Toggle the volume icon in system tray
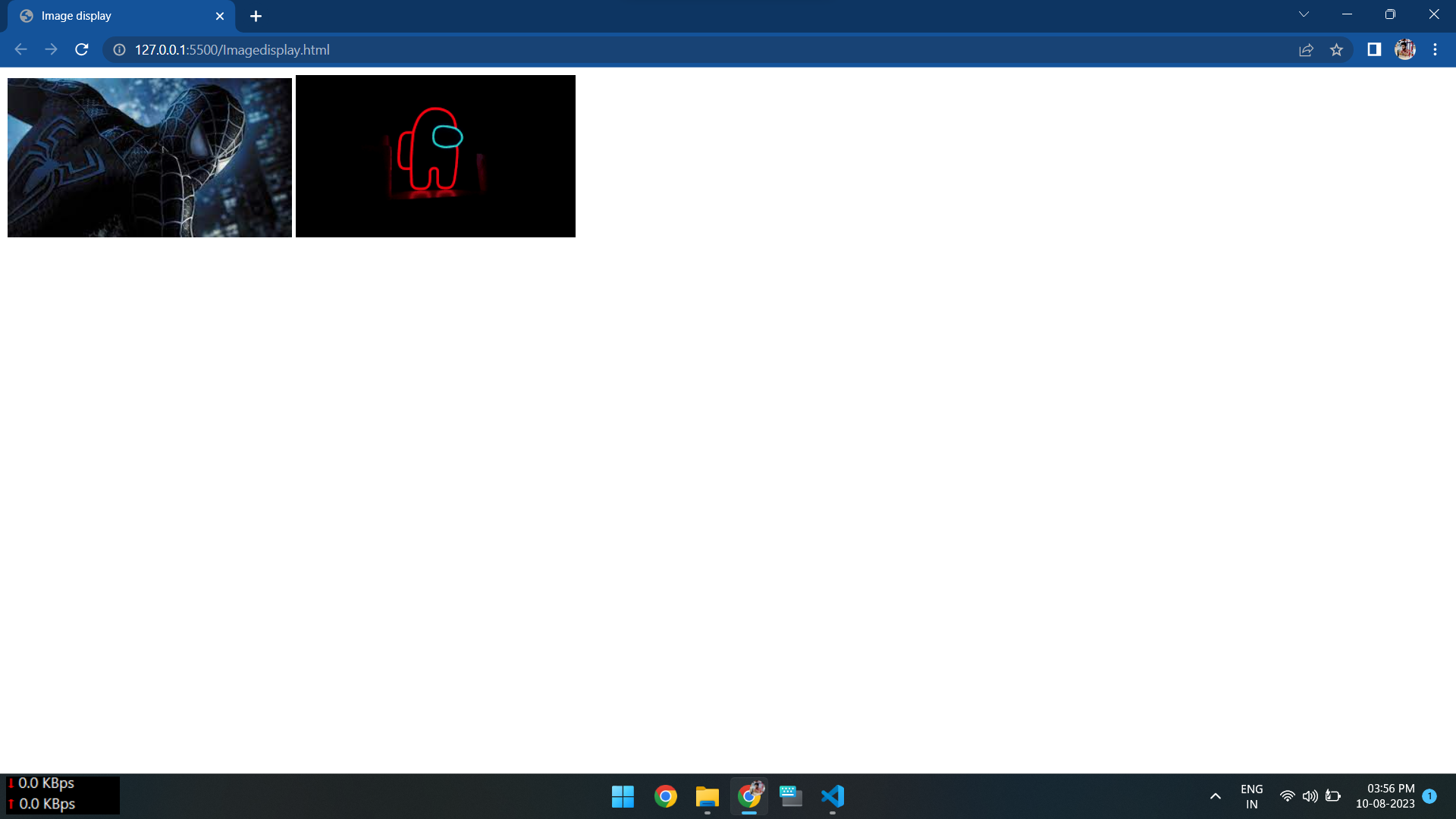The height and width of the screenshot is (819, 1456). tap(1310, 796)
